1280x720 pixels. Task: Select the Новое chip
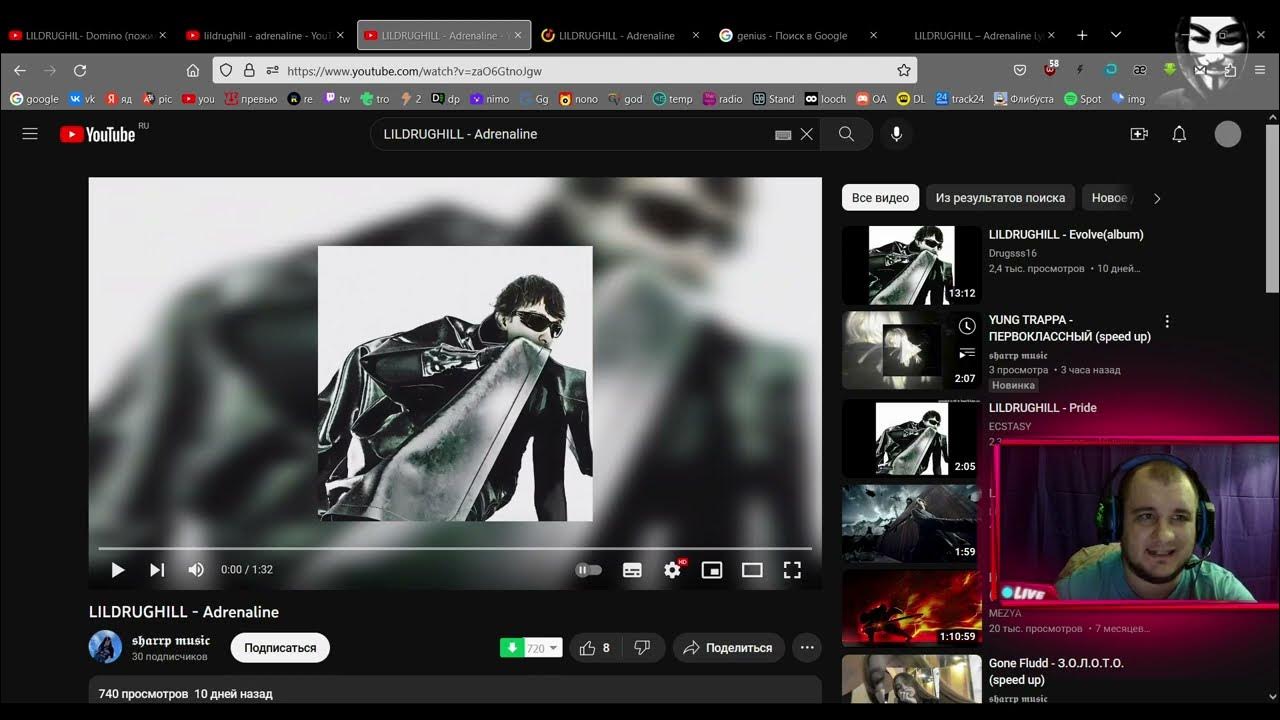[1110, 198]
